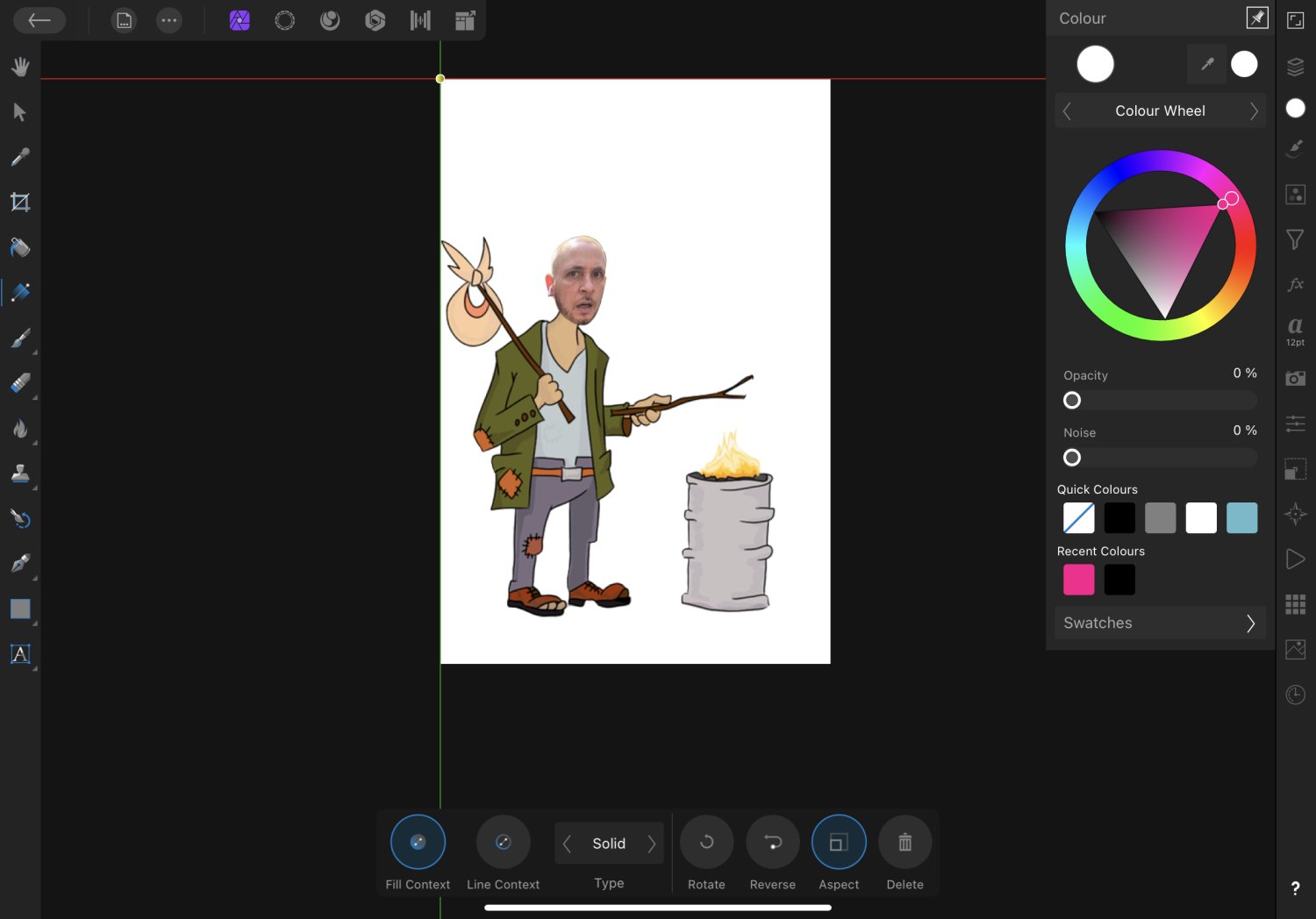Screen dimensions: 1316x919
Task: Enable Line Context toggle
Action: pyautogui.click(x=503, y=843)
